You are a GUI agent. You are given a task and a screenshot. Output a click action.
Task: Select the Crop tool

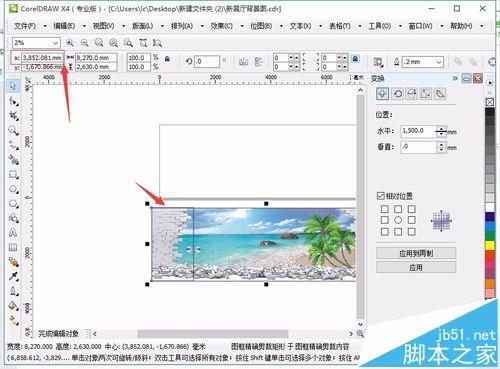click(x=13, y=115)
